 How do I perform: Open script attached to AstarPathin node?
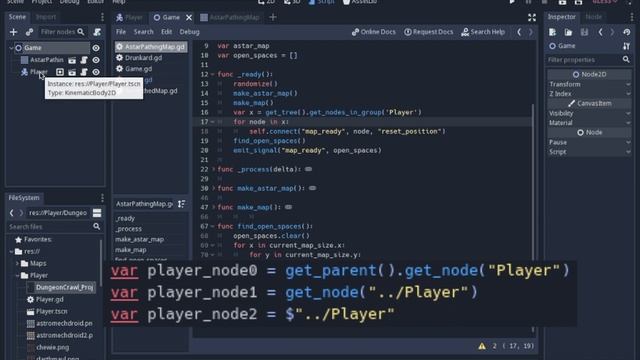click(84, 60)
